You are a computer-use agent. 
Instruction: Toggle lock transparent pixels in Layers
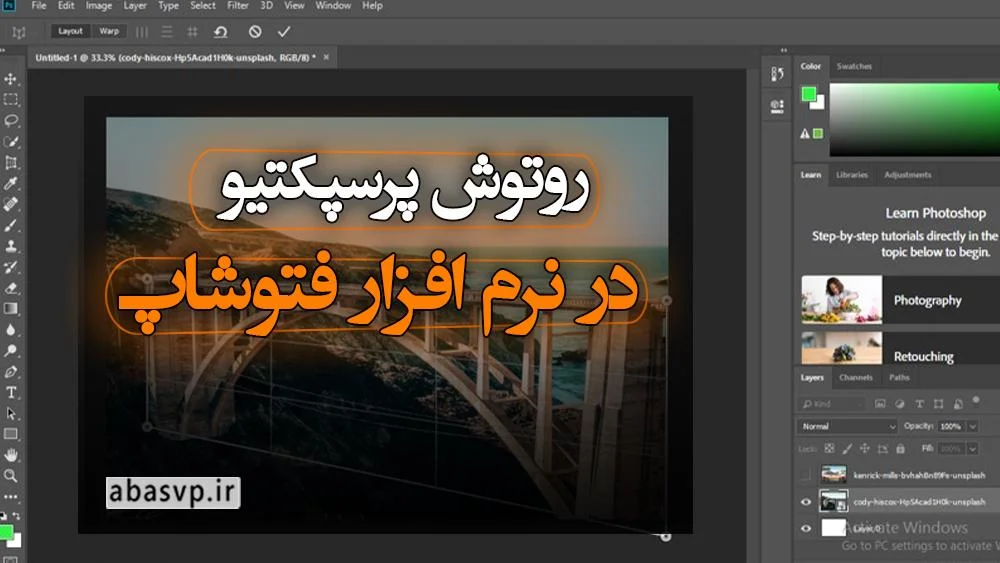click(x=829, y=449)
